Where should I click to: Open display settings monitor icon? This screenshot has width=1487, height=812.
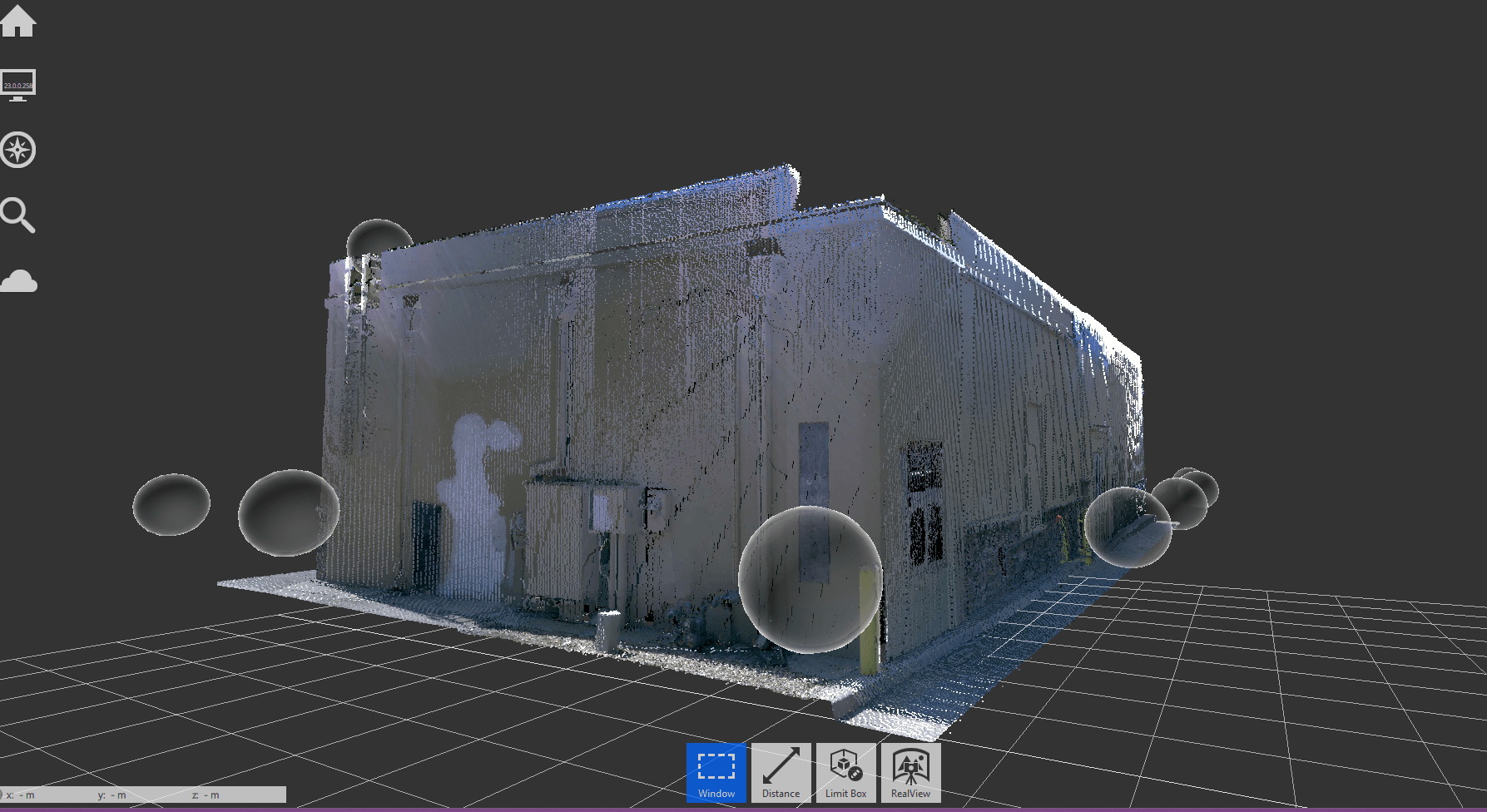tap(17, 85)
